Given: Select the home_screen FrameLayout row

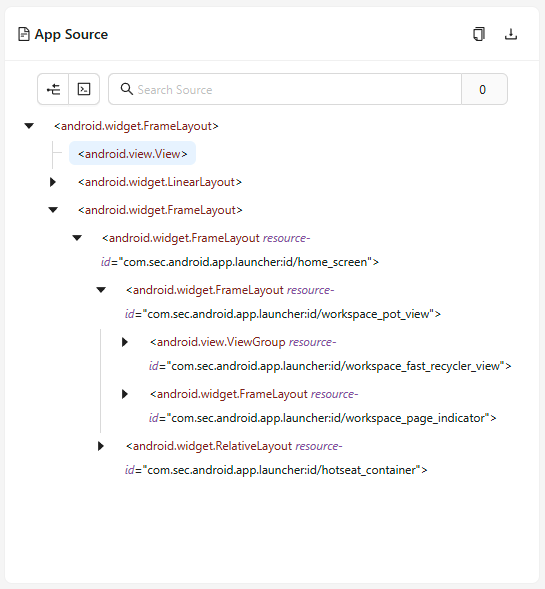Looking at the screenshot, I should pos(240,250).
